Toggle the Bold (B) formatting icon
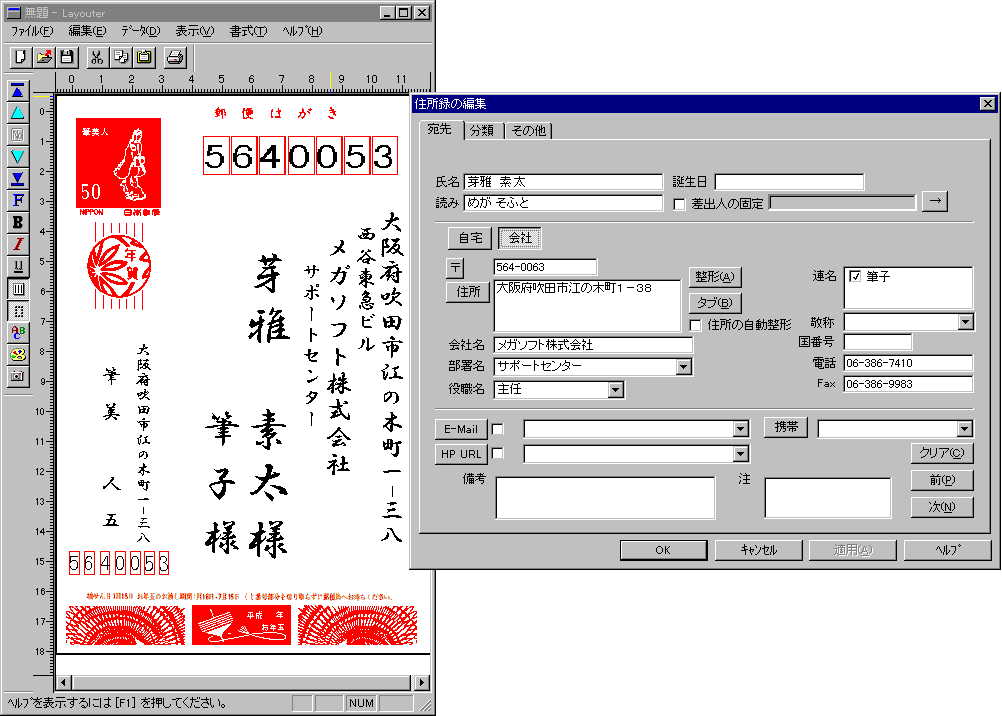 [x=17, y=222]
